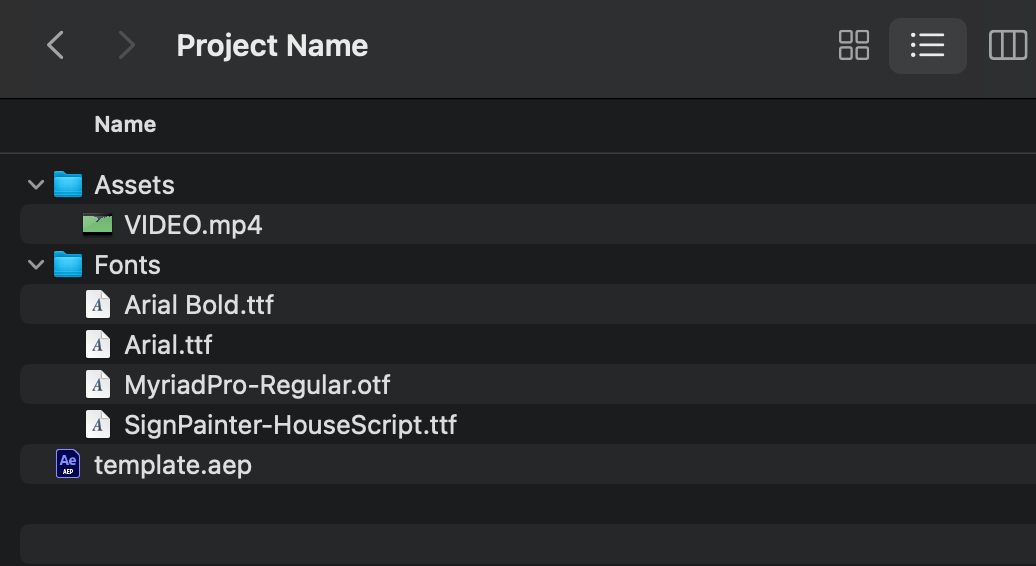
Task: Select SignPainter-HouseScript.ttf file
Action: coord(290,425)
